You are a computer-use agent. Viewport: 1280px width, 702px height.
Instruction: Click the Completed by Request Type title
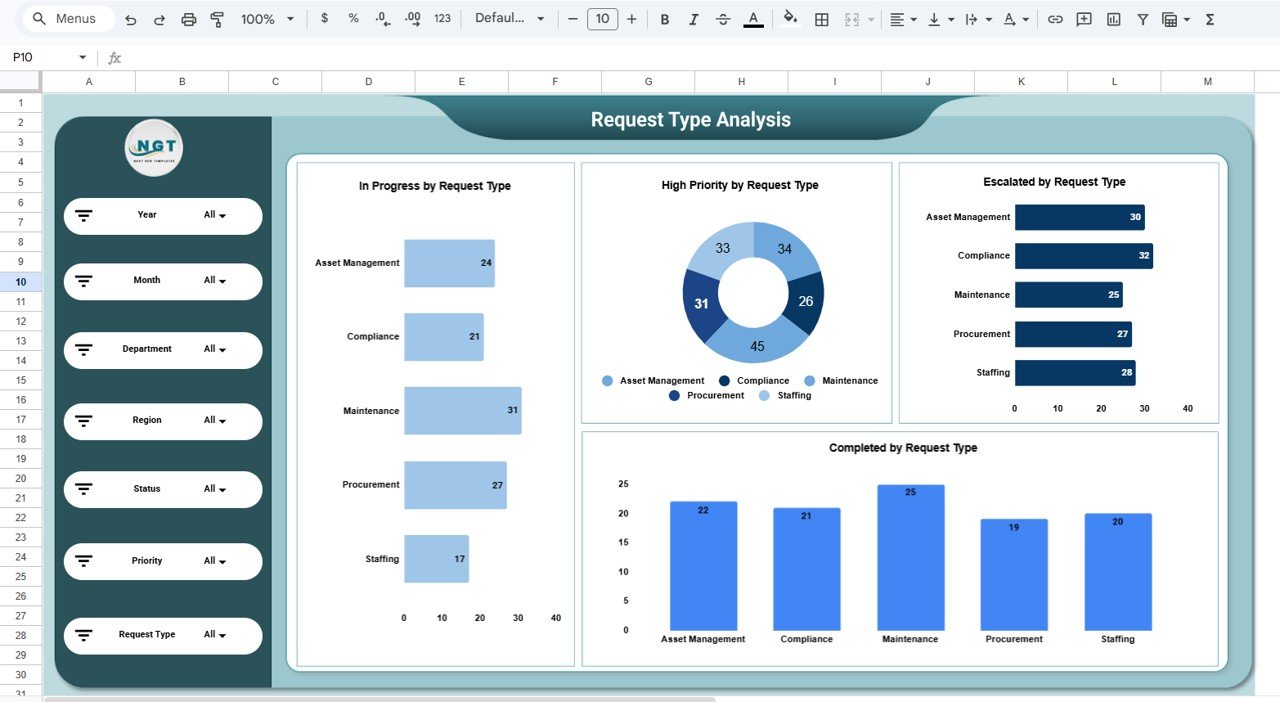pos(903,448)
